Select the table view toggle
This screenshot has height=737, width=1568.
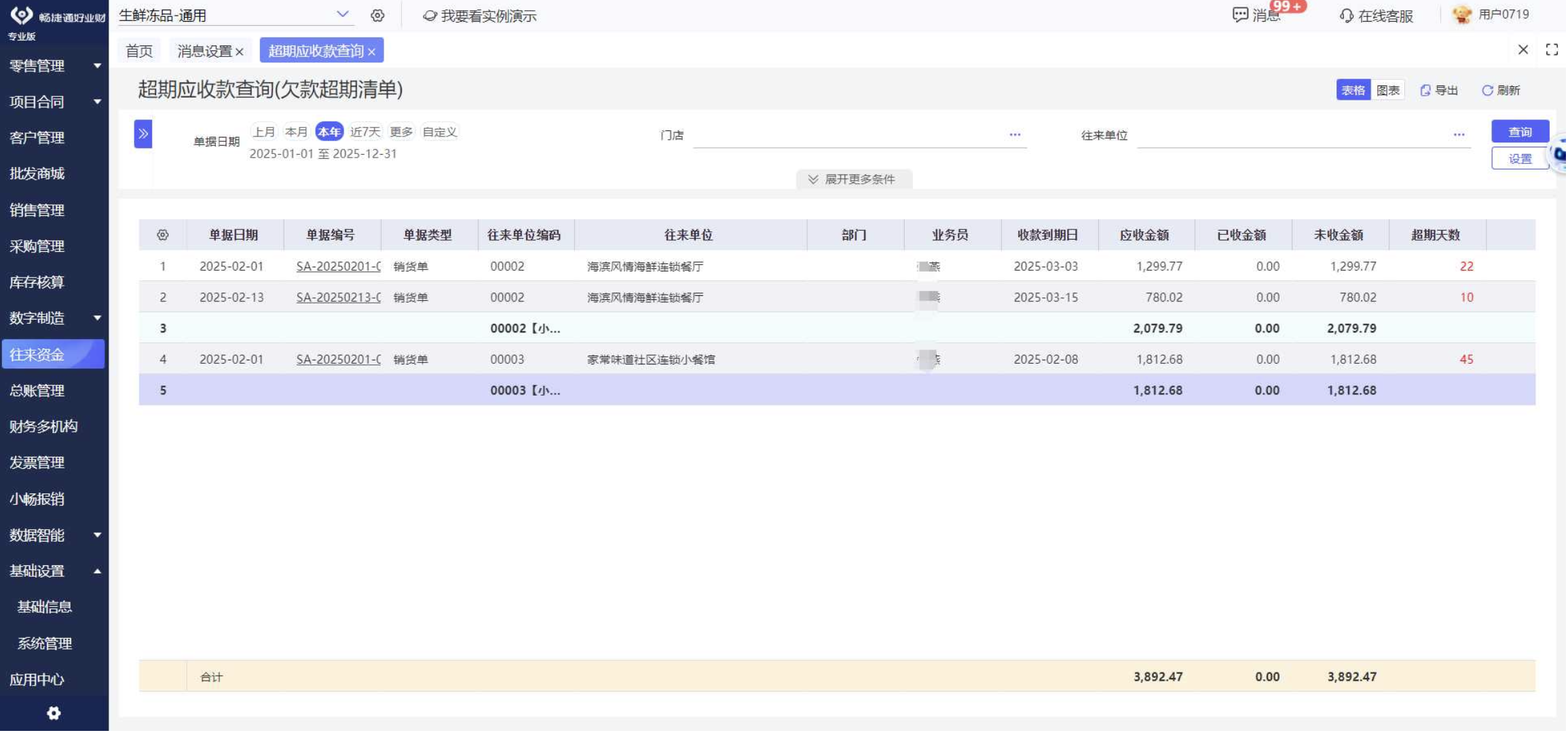pos(1354,90)
